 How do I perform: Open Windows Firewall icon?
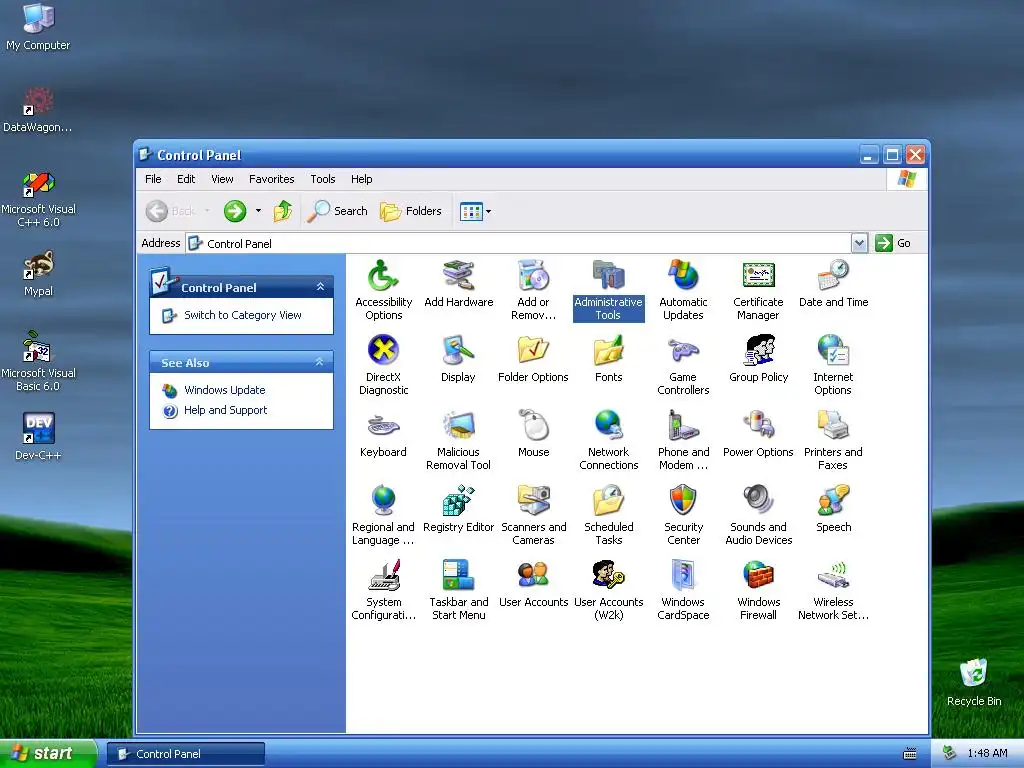click(758, 590)
